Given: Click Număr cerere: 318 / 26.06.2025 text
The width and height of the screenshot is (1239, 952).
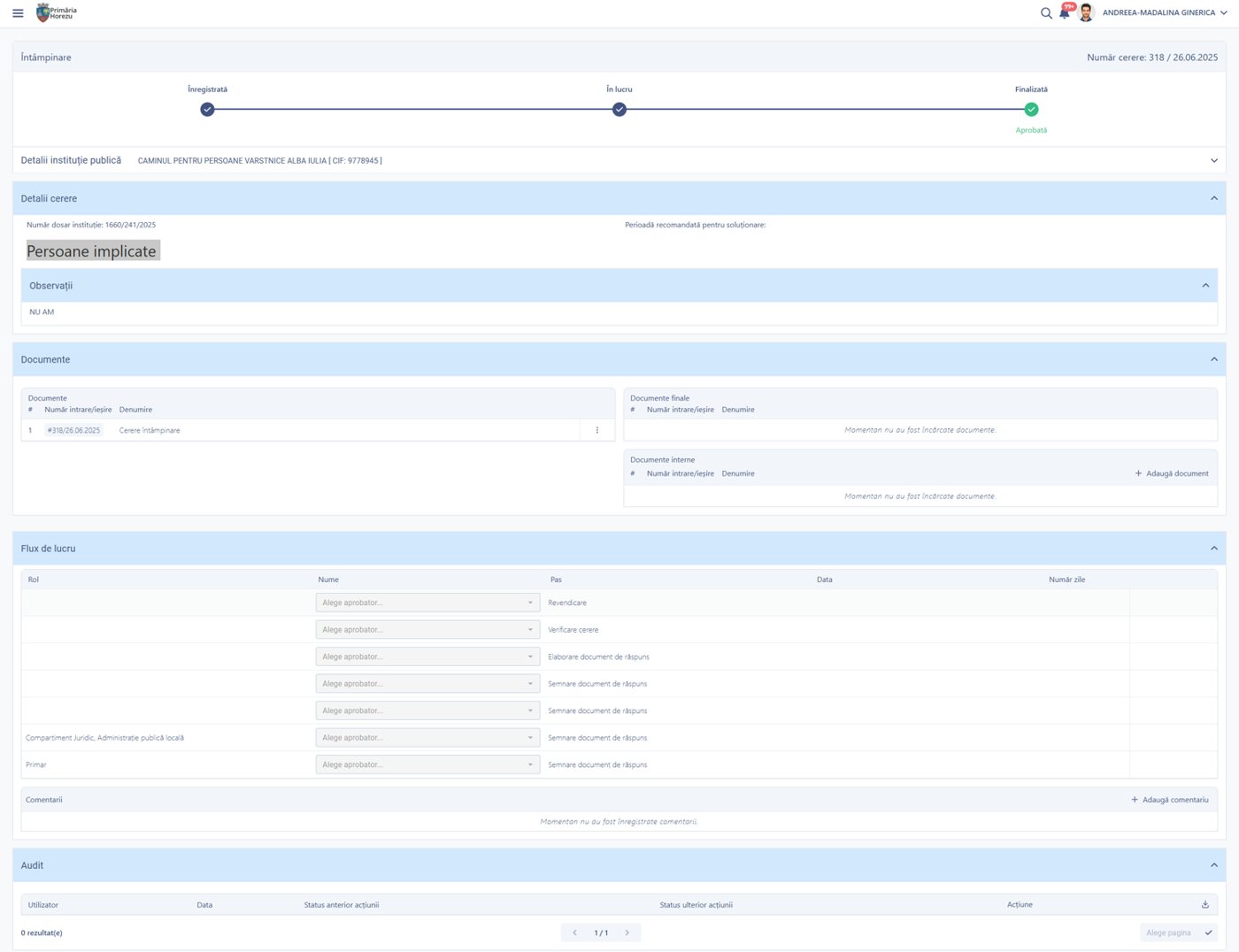Looking at the screenshot, I should tap(1152, 58).
